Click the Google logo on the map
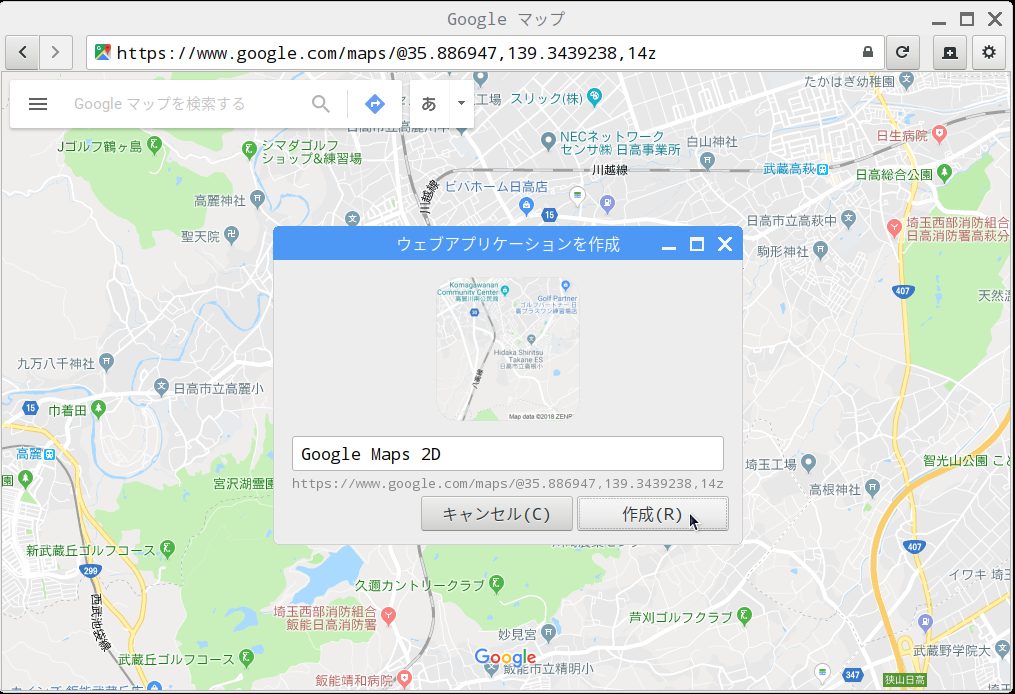 point(505,658)
